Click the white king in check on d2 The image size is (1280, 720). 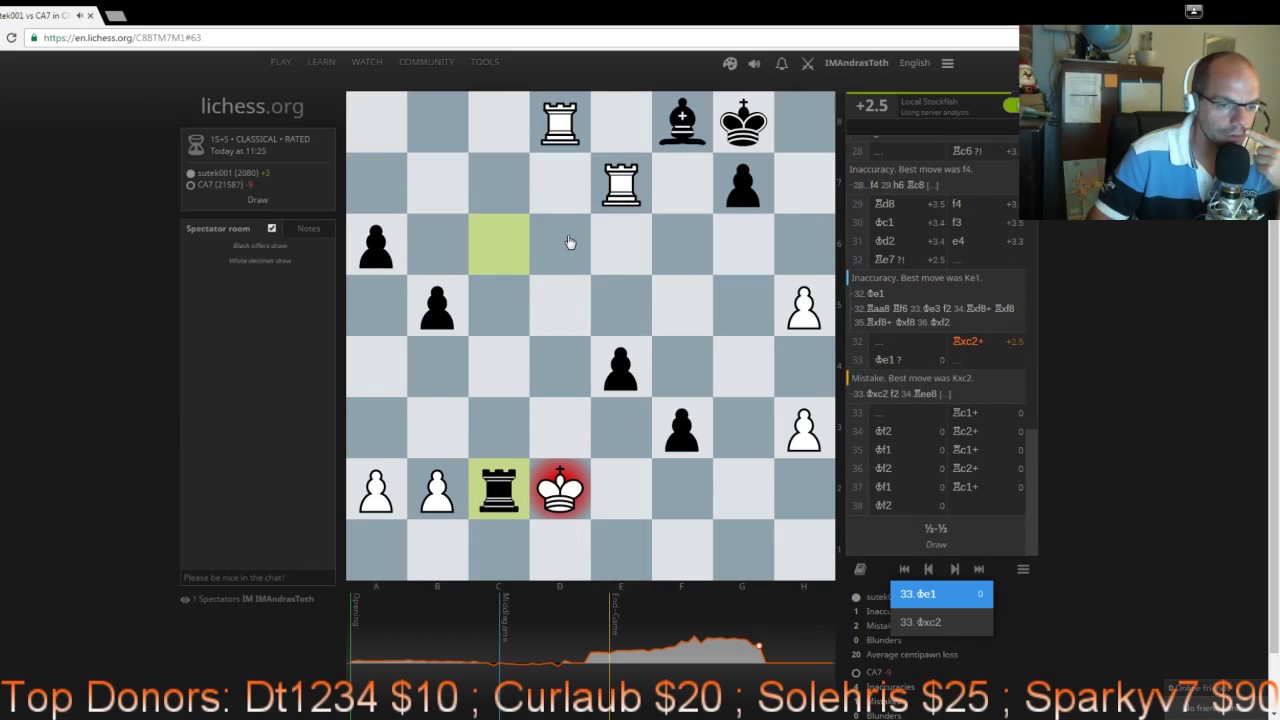560,490
